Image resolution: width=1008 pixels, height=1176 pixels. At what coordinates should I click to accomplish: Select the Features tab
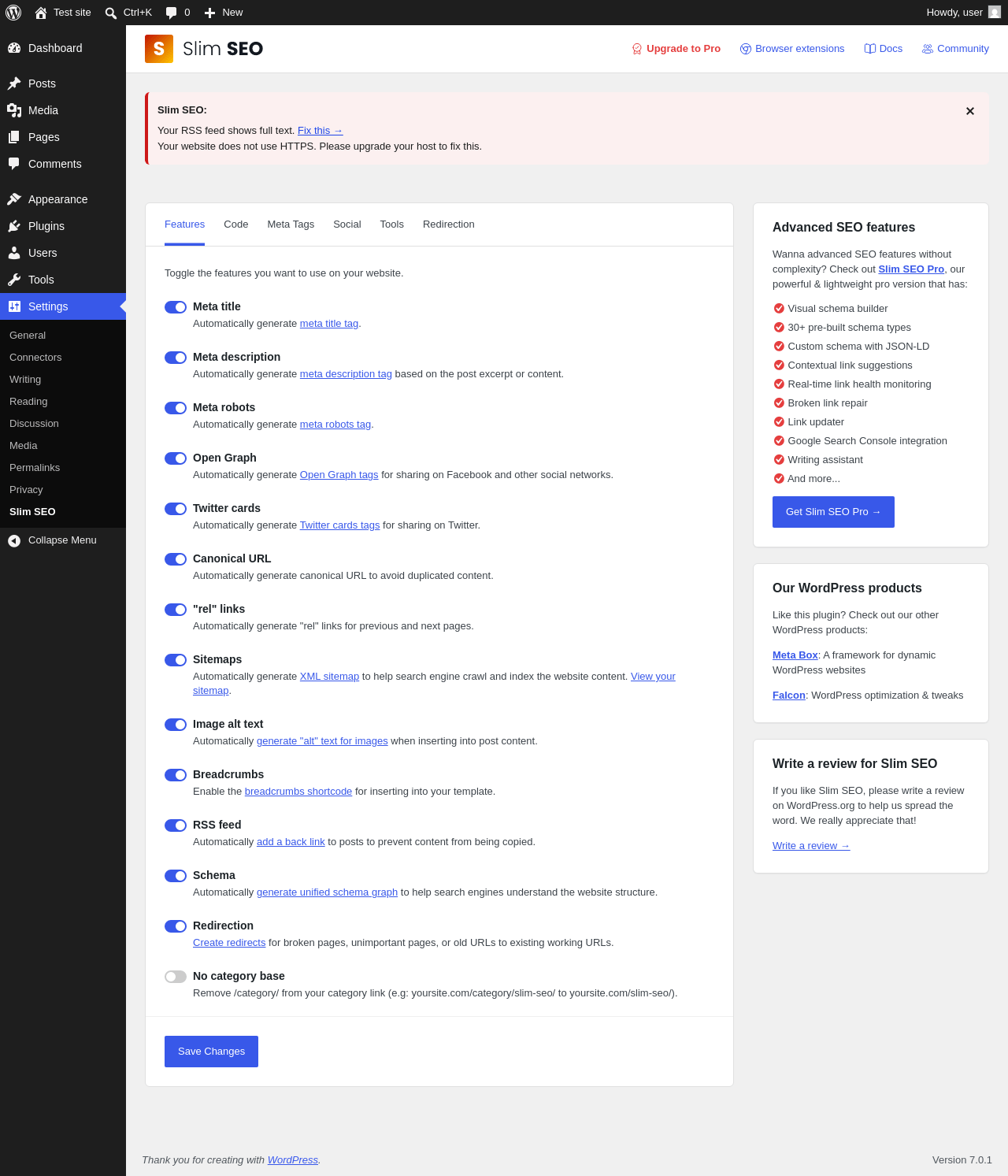click(185, 224)
